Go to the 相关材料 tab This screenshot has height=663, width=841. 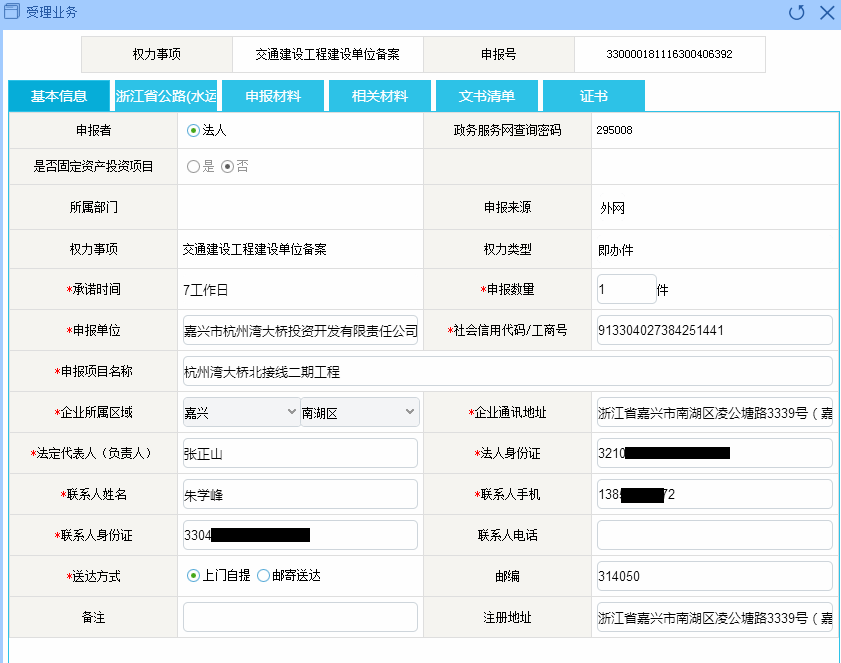pos(380,96)
